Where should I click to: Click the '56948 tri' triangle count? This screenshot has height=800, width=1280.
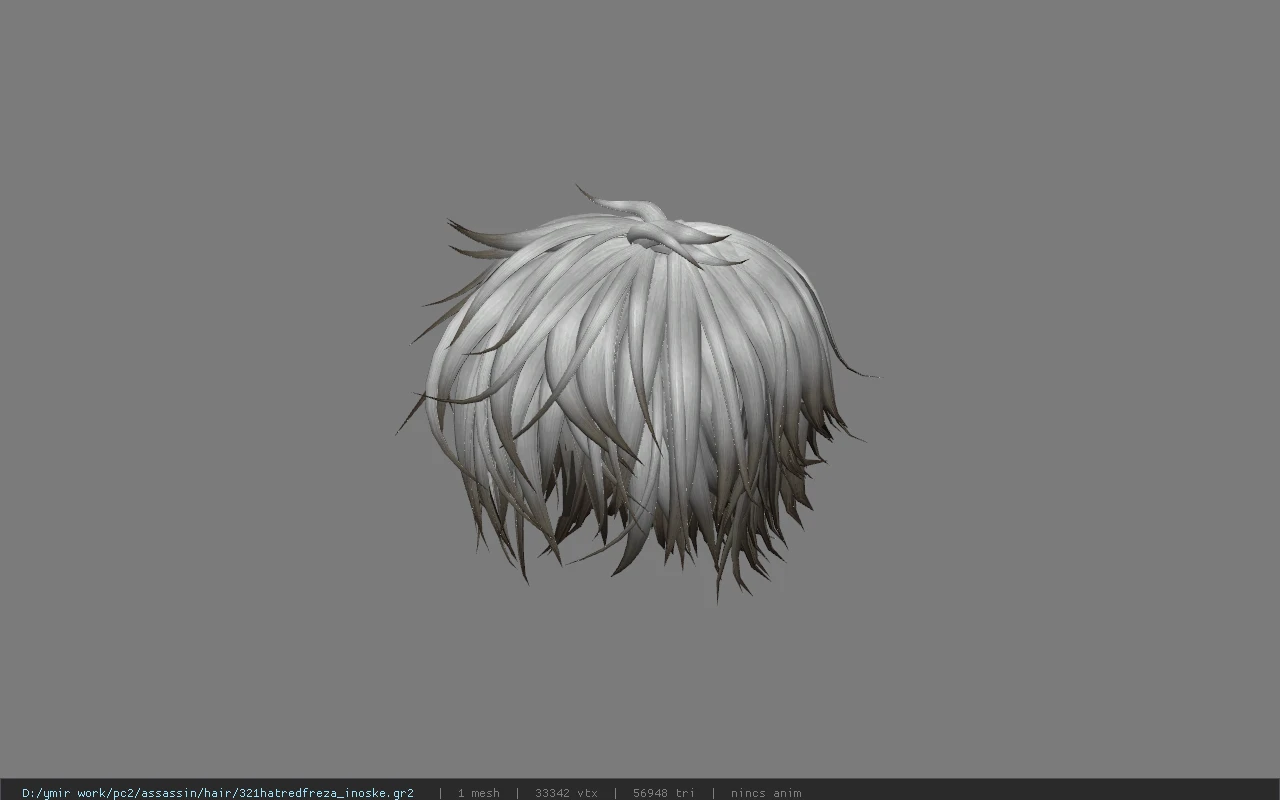pos(663,793)
